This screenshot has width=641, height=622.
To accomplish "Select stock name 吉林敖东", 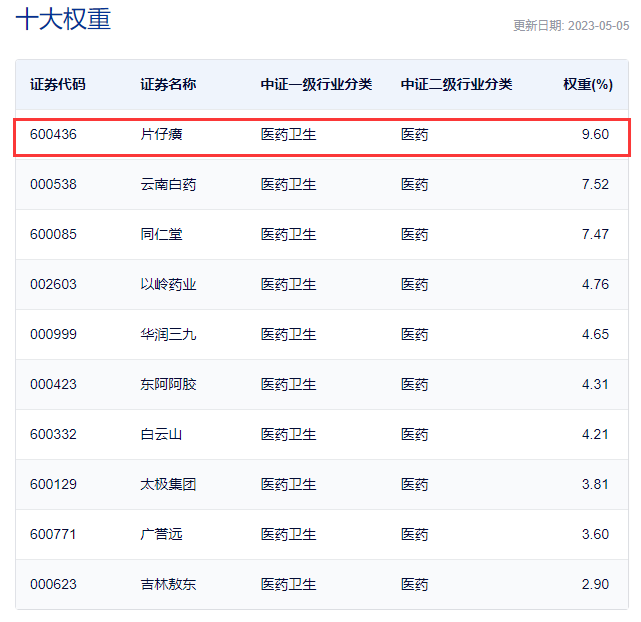I will click(168, 584).
